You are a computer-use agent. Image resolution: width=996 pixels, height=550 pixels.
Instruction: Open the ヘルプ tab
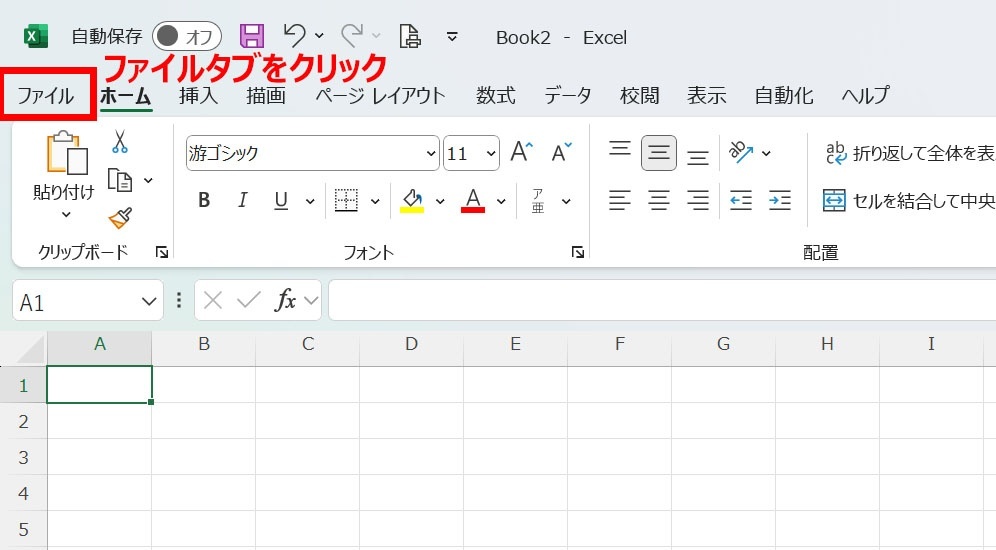pyautogui.click(x=865, y=95)
